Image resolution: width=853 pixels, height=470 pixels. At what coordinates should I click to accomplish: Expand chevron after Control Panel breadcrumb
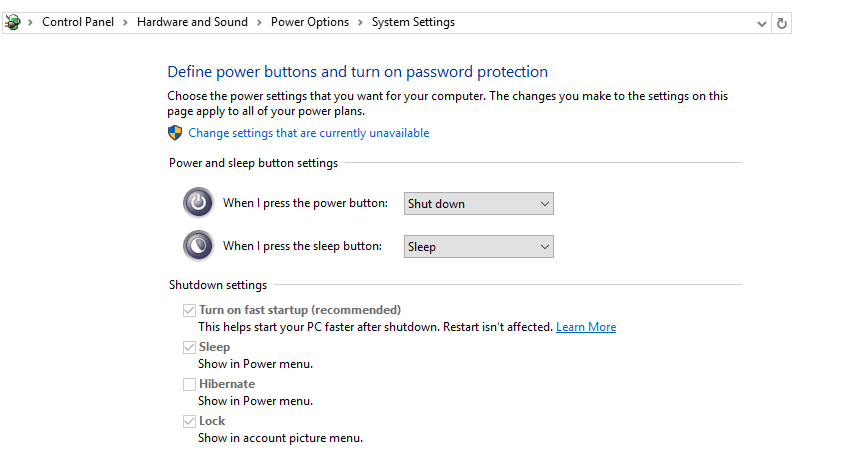tap(125, 22)
